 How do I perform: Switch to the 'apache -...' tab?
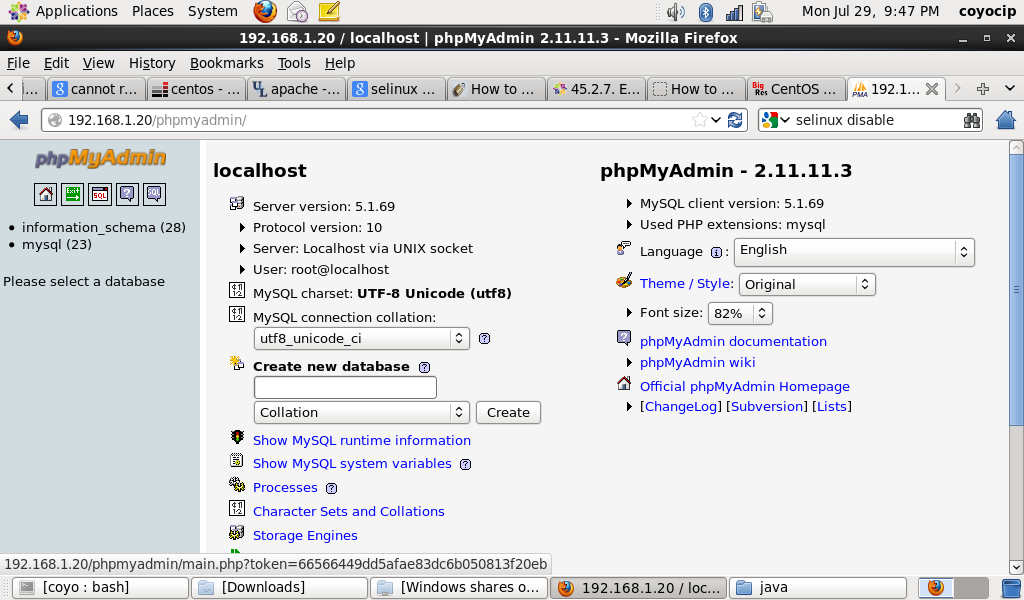click(296, 89)
